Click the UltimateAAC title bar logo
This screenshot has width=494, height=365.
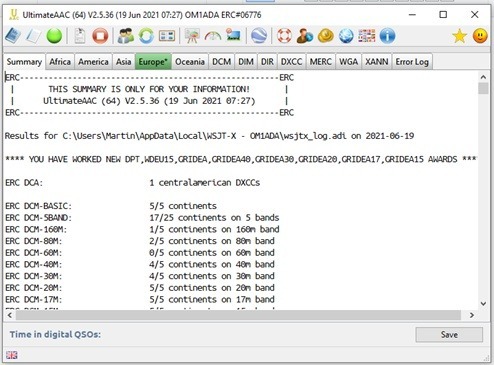point(13,14)
